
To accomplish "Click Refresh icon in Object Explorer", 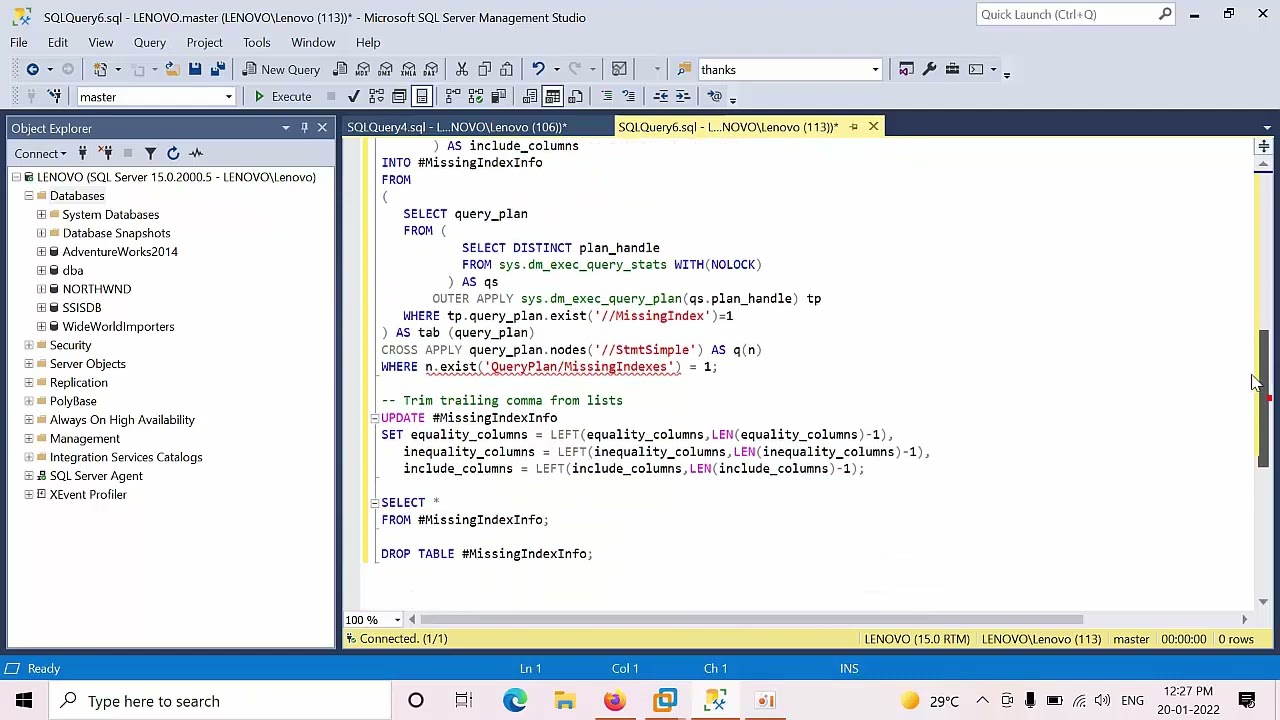I will pos(173,153).
